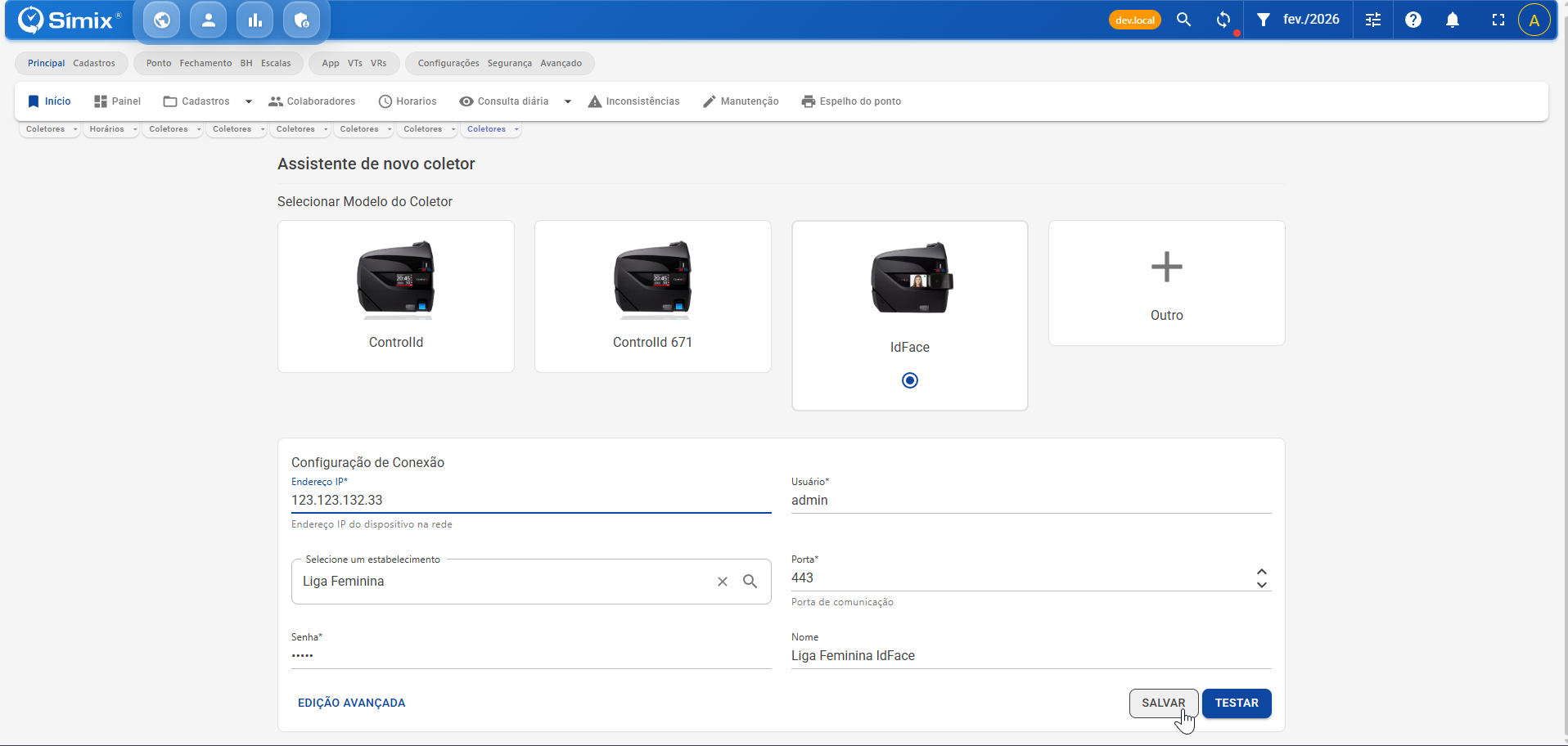Image resolution: width=1568 pixels, height=746 pixels.
Task: Expand the Cadastros toolbar dropdown arrow
Action: (x=249, y=101)
